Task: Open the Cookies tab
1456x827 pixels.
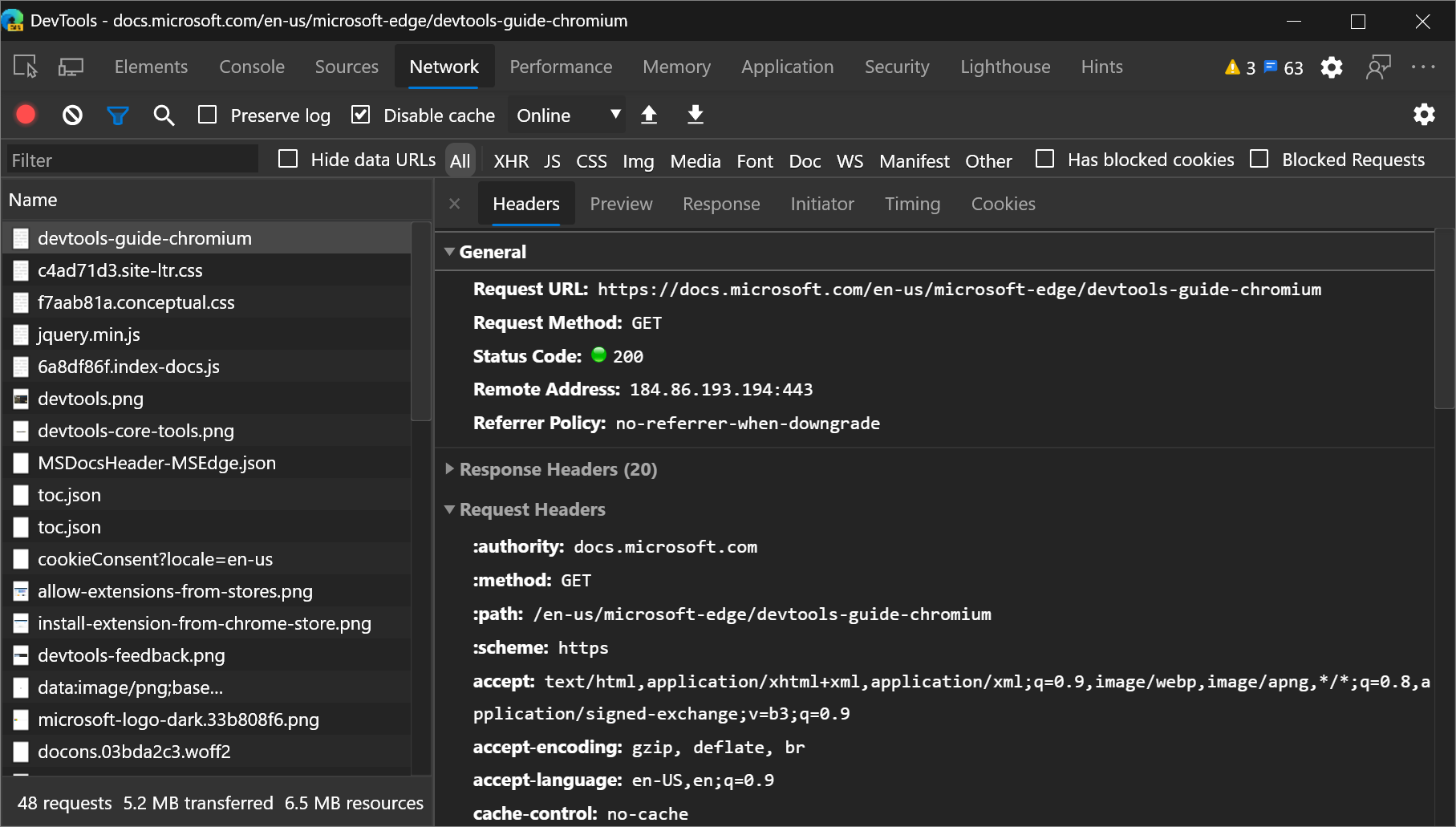Action: point(1003,204)
